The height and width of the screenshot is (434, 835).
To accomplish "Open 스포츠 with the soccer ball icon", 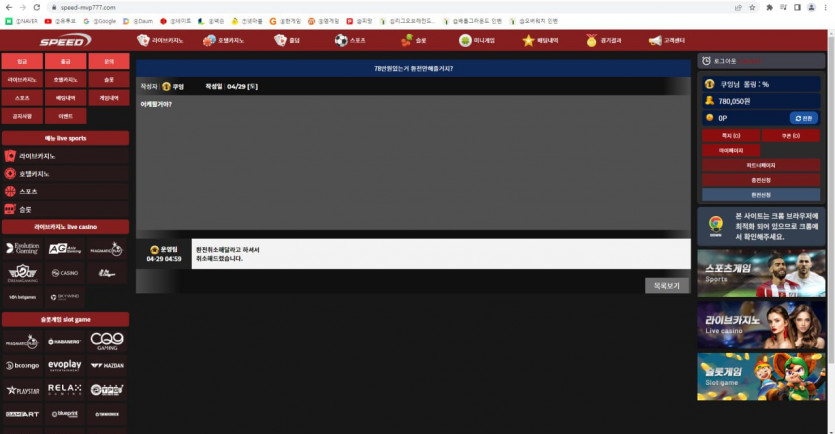I will pos(350,40).
